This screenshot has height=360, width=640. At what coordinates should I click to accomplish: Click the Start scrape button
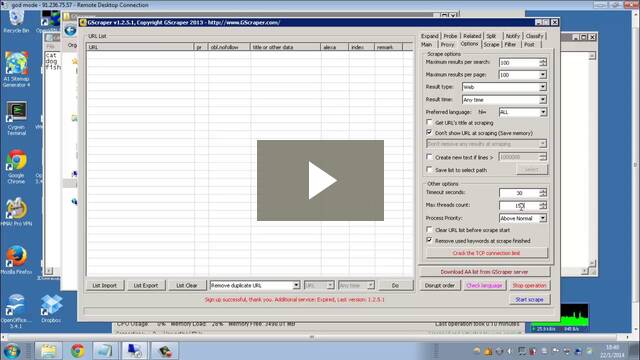coord(529,300)
